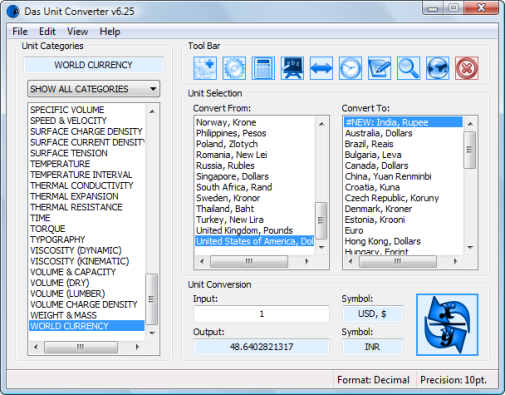Click category list scroll down arrow
This screenshot has height=395, width=505.
pos(152,333)
